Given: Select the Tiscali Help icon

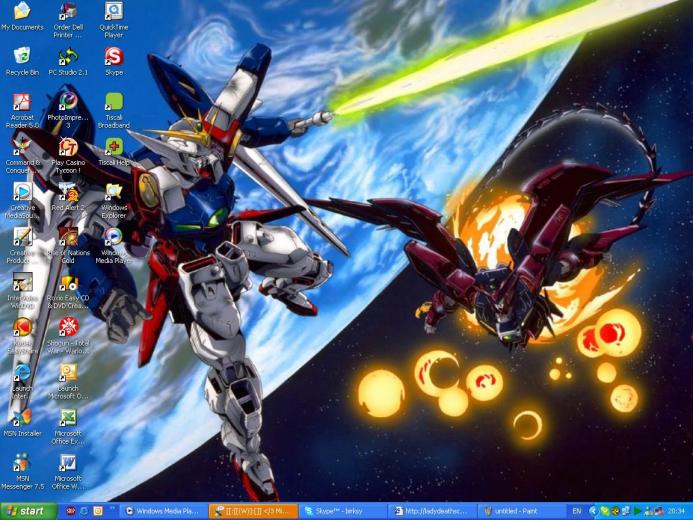Looking at the screenshot, I should pyautogui.click(x=114, y=152).
